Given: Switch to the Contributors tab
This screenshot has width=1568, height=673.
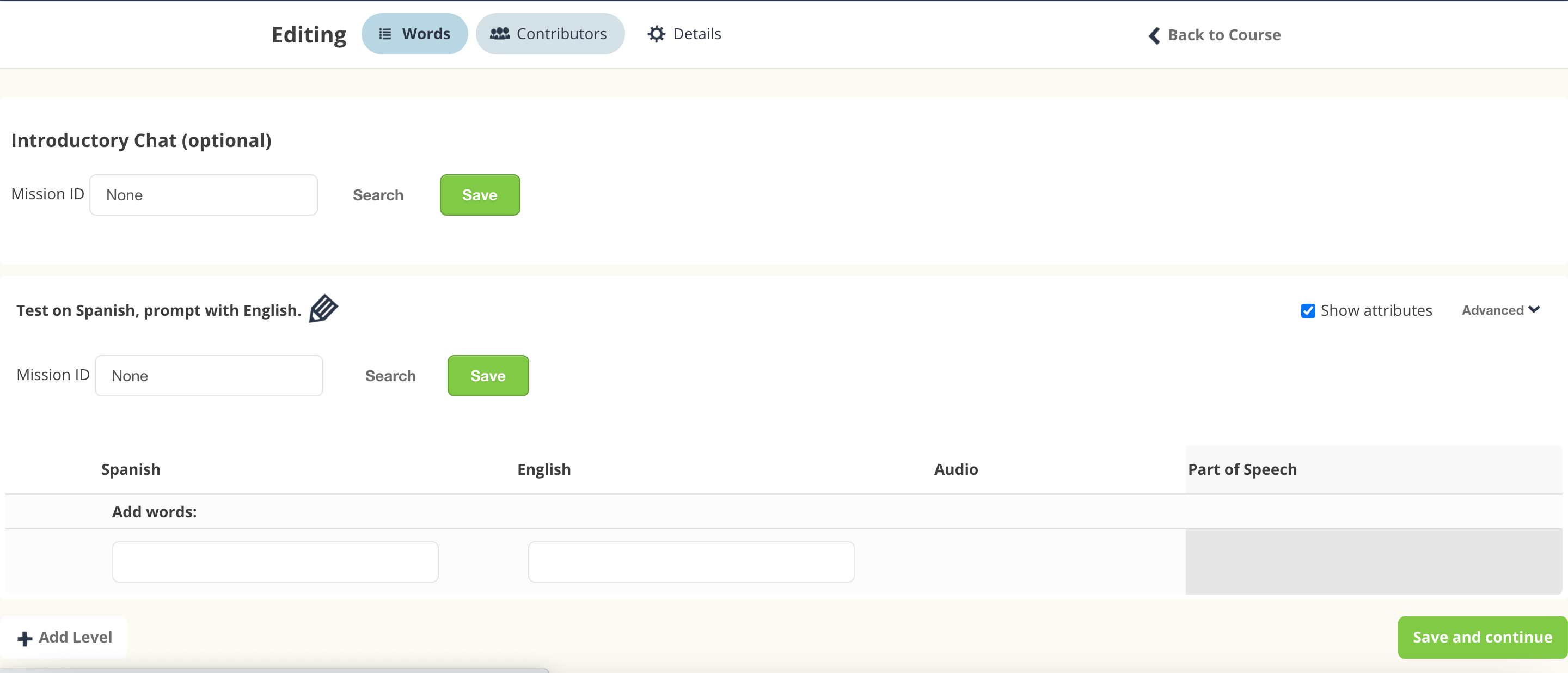Looking at the screenshot, I should tap(550, 34).
